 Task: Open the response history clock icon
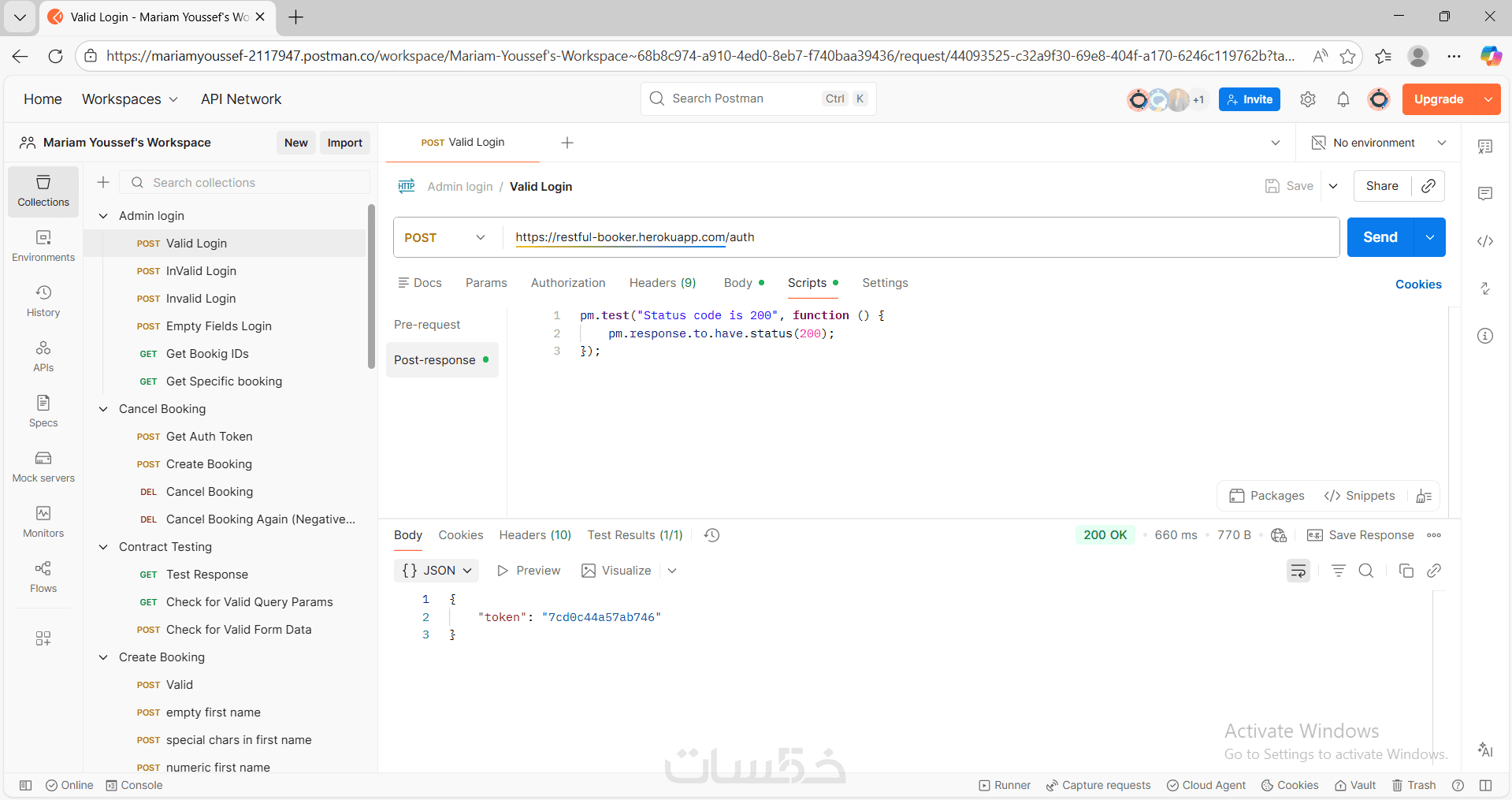coord(711,535)
